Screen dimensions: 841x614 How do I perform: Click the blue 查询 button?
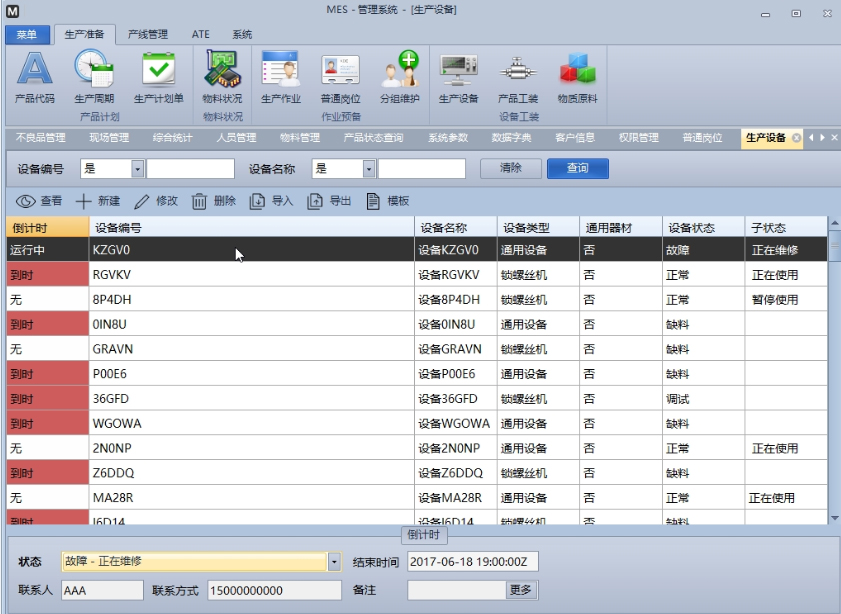[x=578, y=168]
